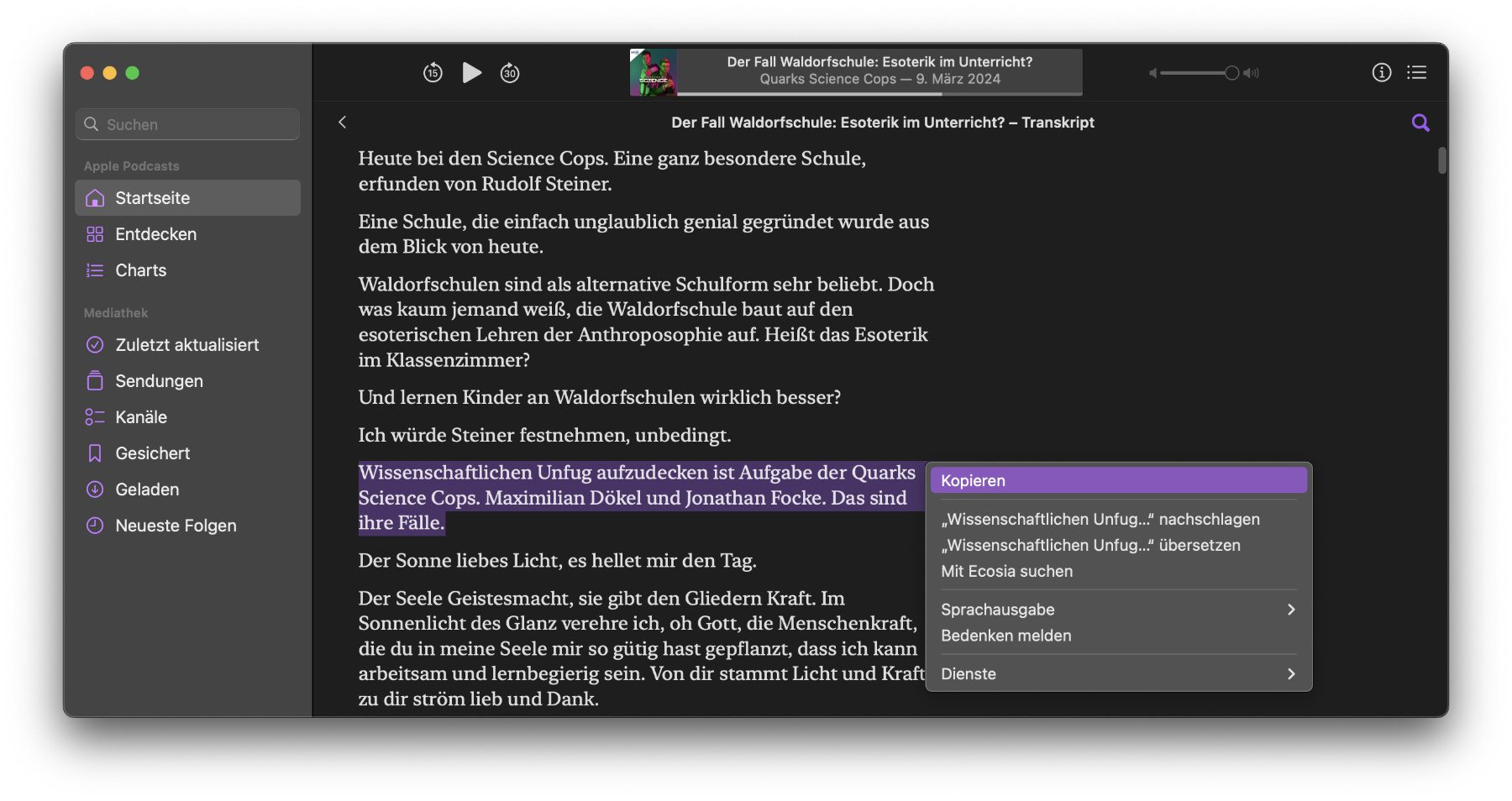Show the playback queue list icon
1512x801 pixels.
(1417, 73)
